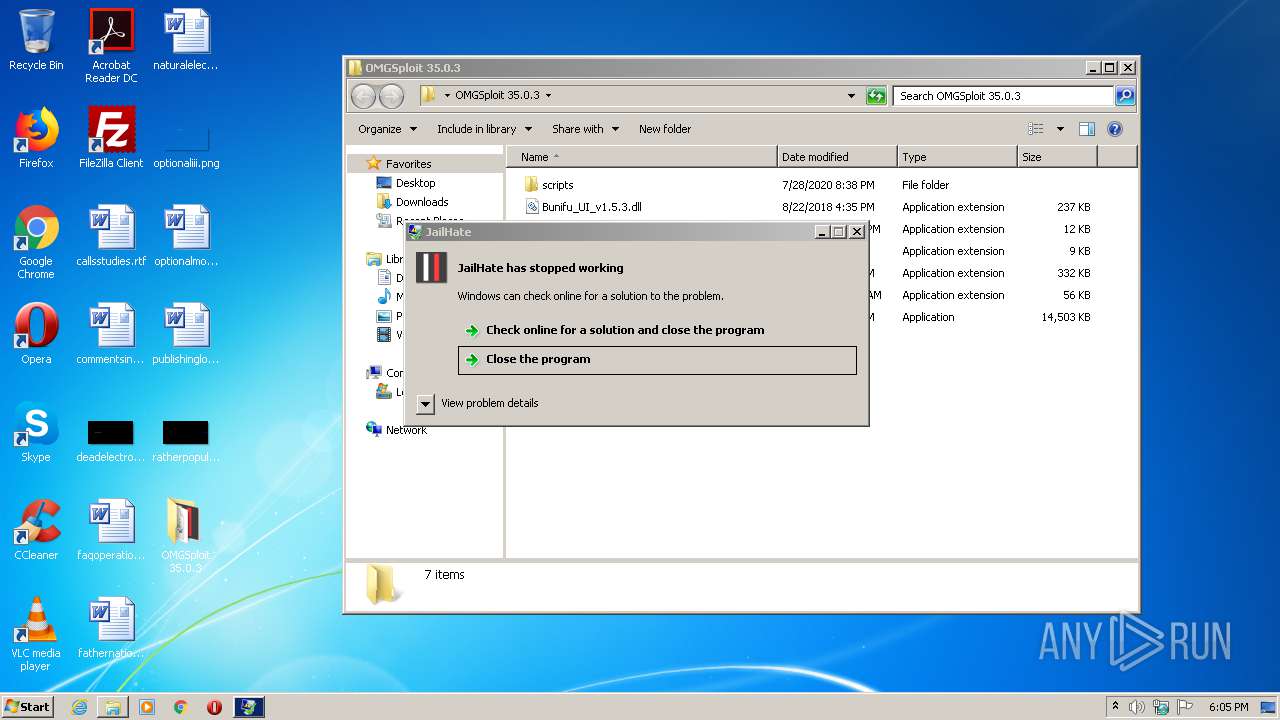Click JailHate app taskbar button
This screenshot has height=720, width=1280.
249,707
